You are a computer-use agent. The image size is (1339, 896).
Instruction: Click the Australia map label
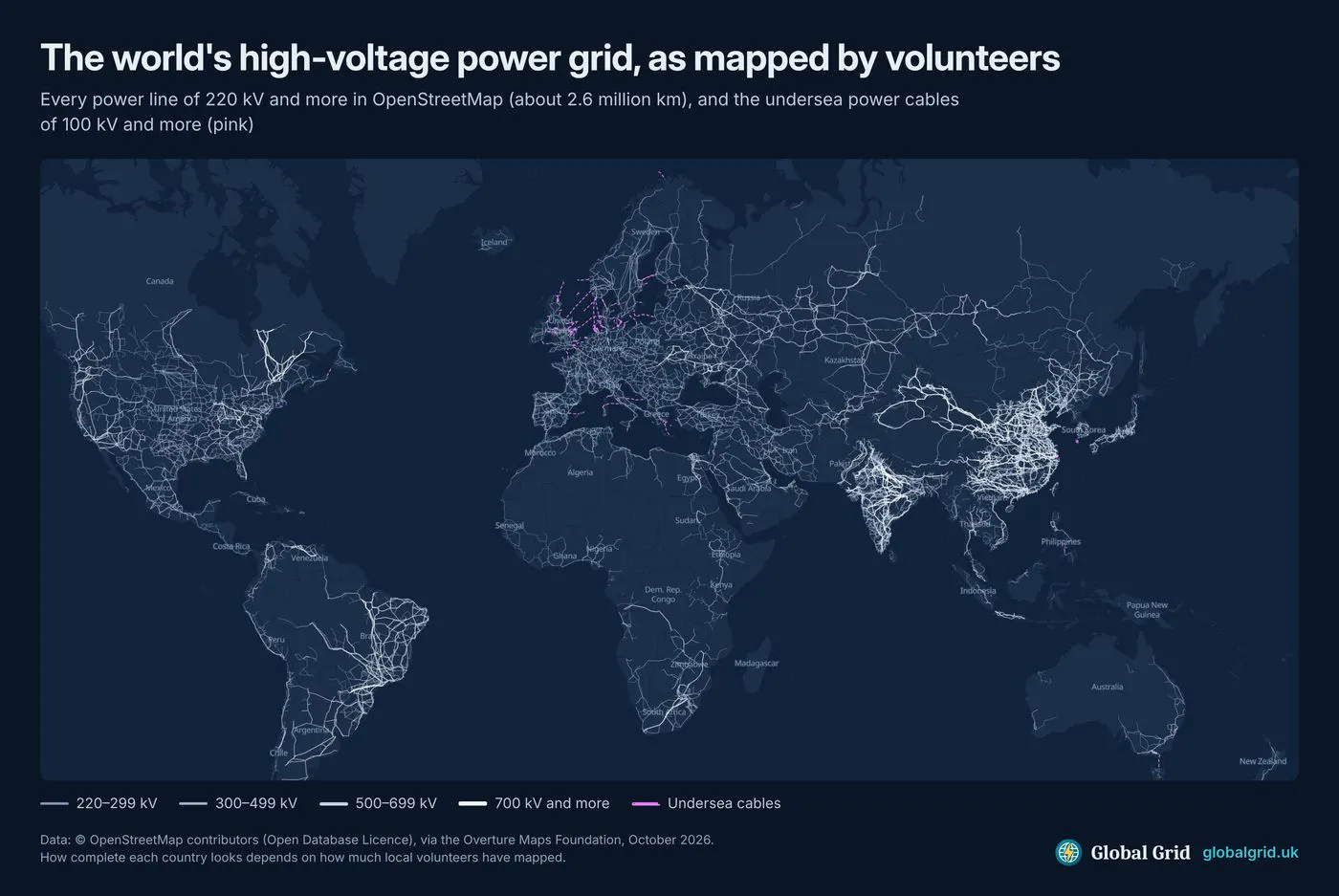coord(1108,687)
